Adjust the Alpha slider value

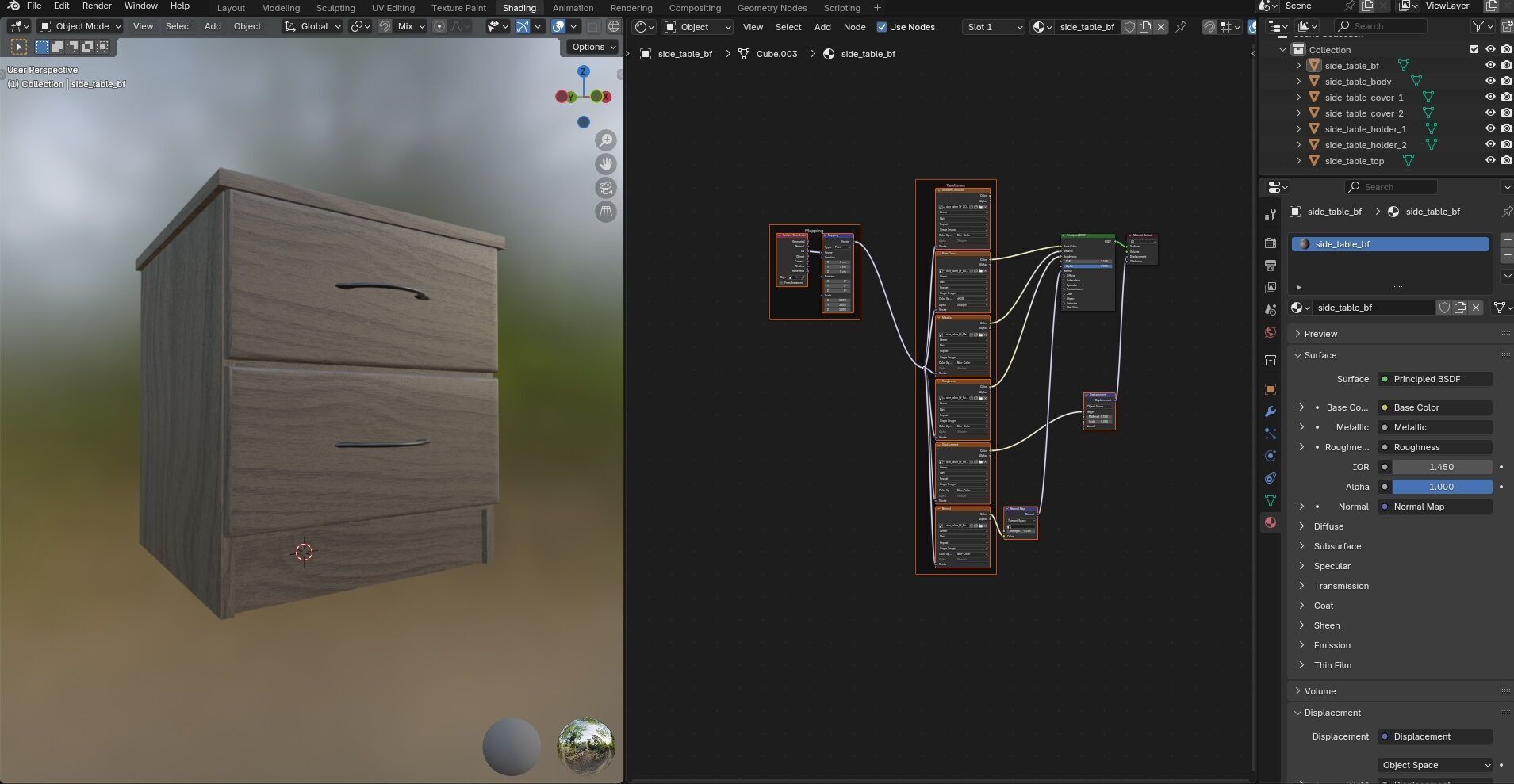(1441, 487)
